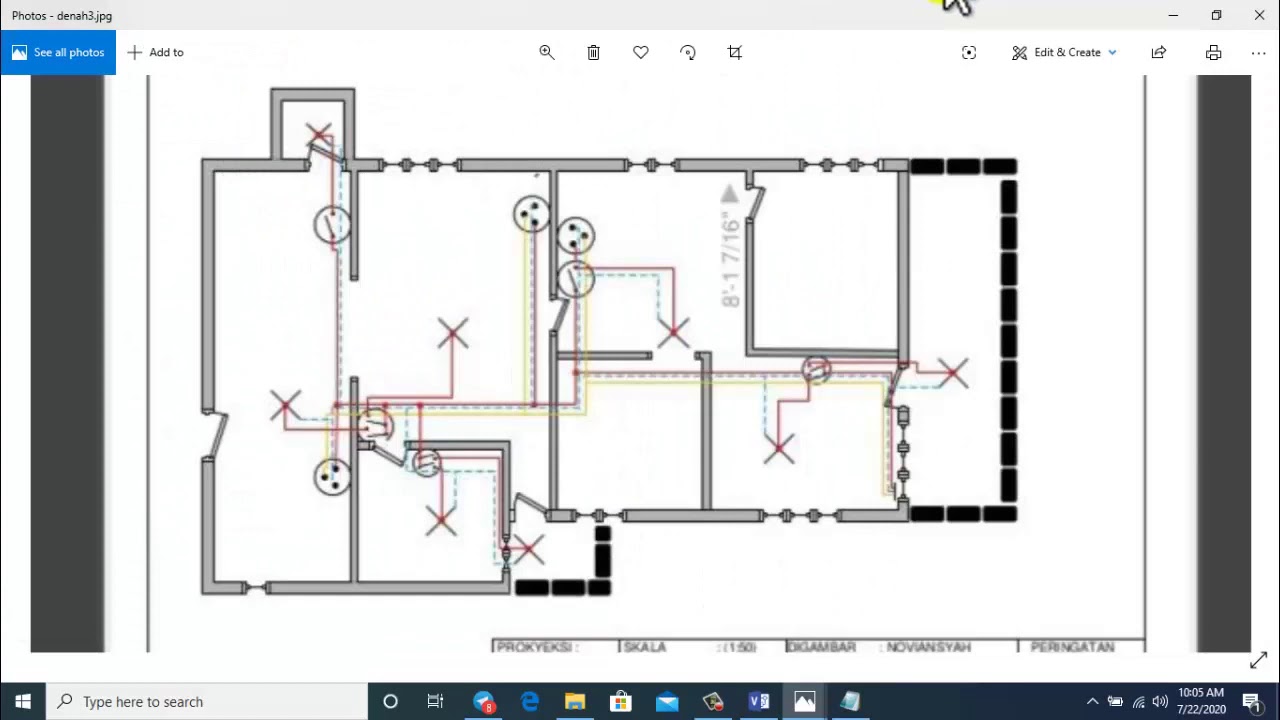Delete the photo using trash icon
1280x720 pixels.
pos(593,52)
